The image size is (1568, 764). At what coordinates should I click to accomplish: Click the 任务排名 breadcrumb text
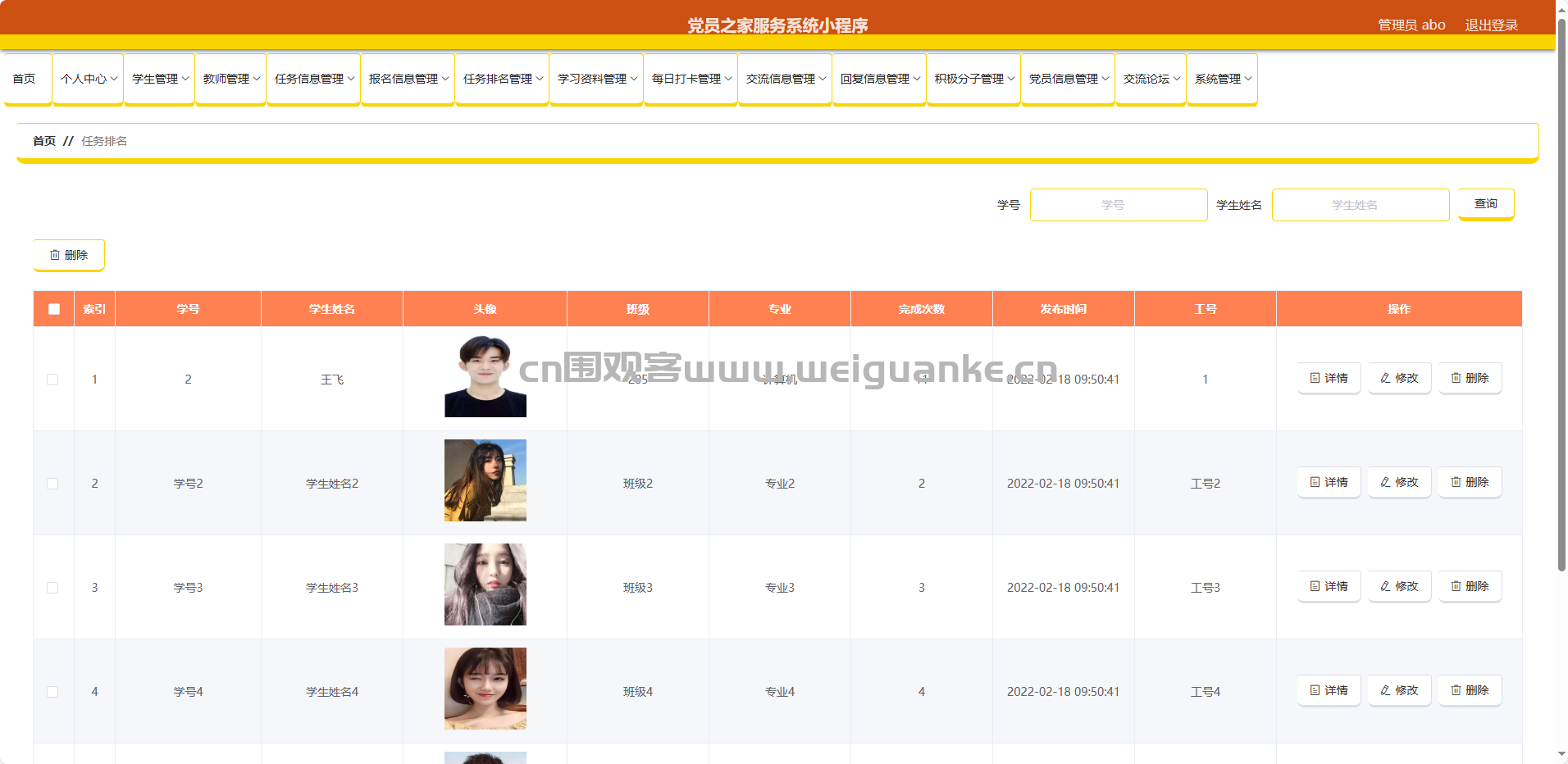pos(104,141)
